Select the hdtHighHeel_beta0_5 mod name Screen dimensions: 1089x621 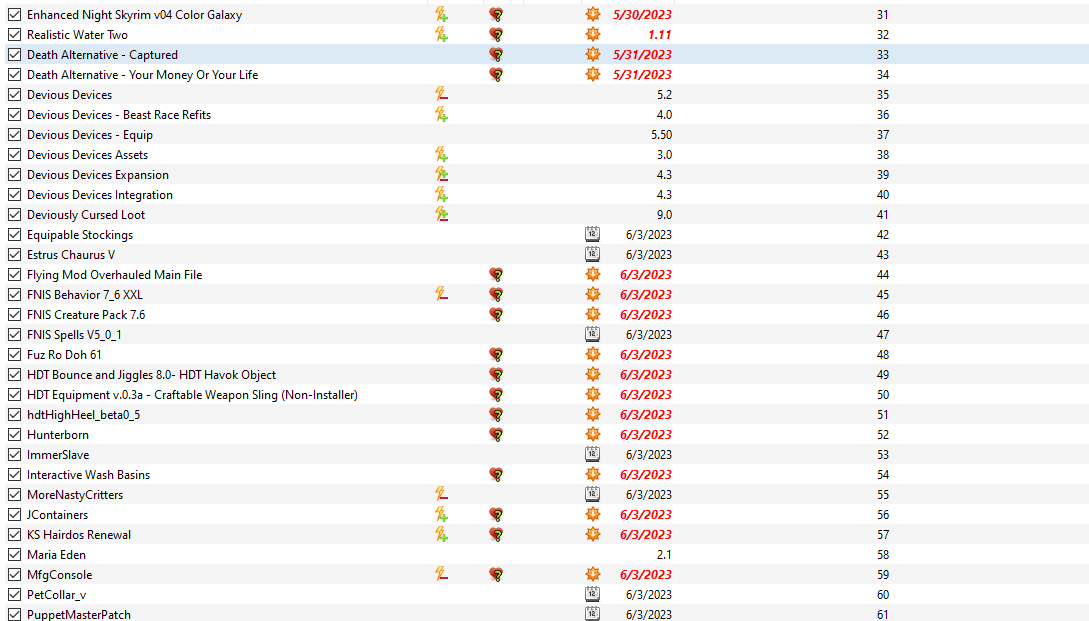(83, 415)
